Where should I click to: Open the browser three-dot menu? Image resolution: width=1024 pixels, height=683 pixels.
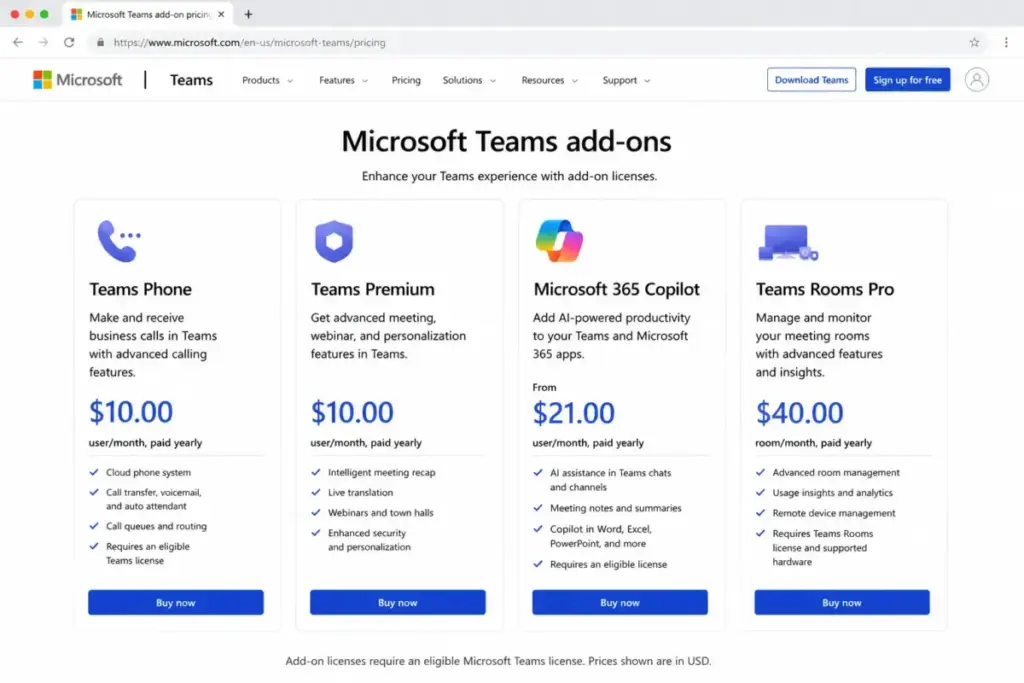(1006, 42)
